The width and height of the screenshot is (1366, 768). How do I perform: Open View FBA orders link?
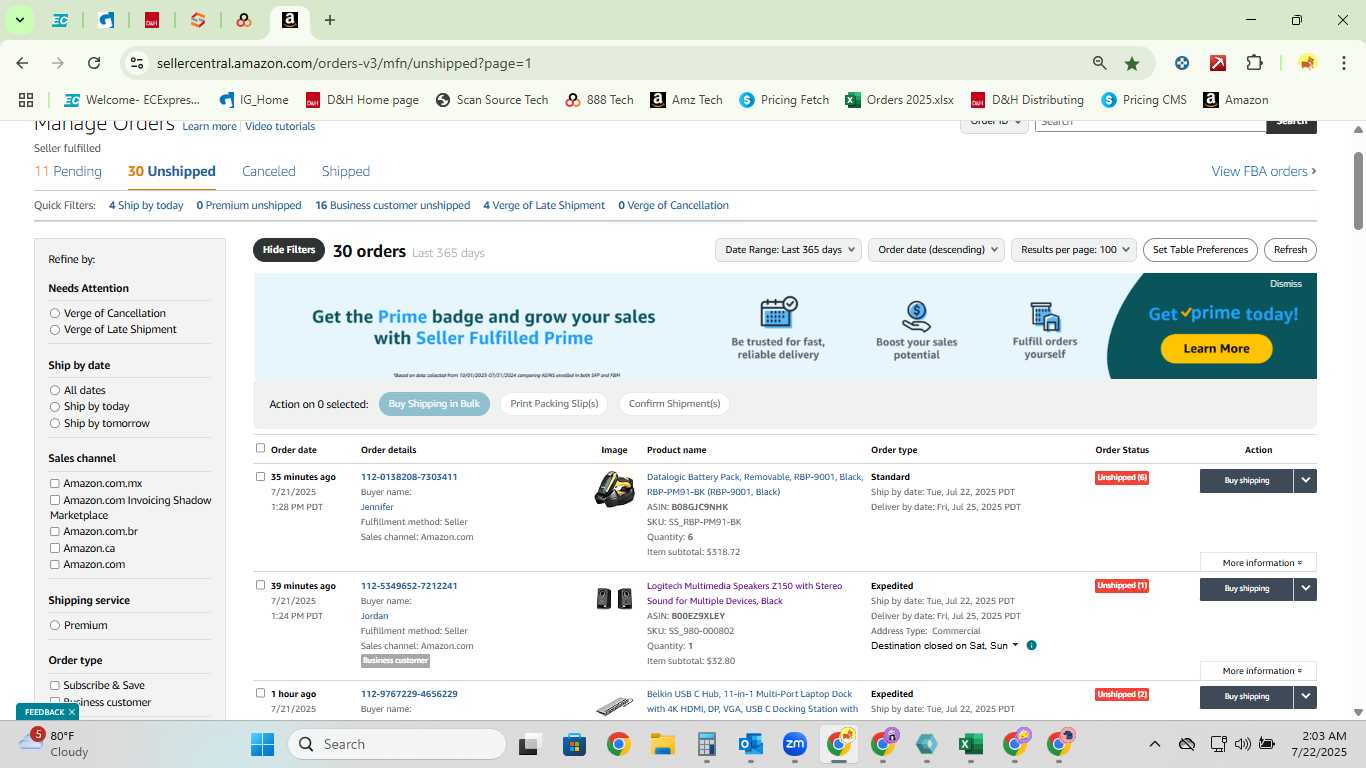coord(1264,171)
